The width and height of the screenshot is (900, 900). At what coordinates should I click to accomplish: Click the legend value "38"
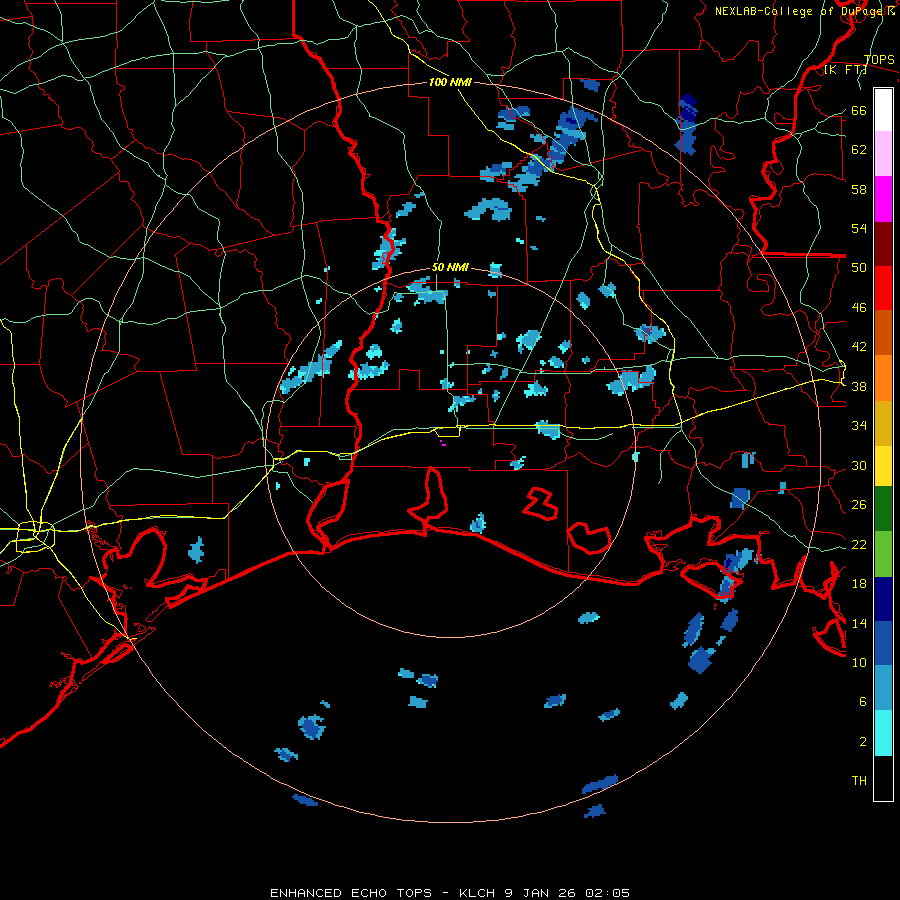[859, 386]
